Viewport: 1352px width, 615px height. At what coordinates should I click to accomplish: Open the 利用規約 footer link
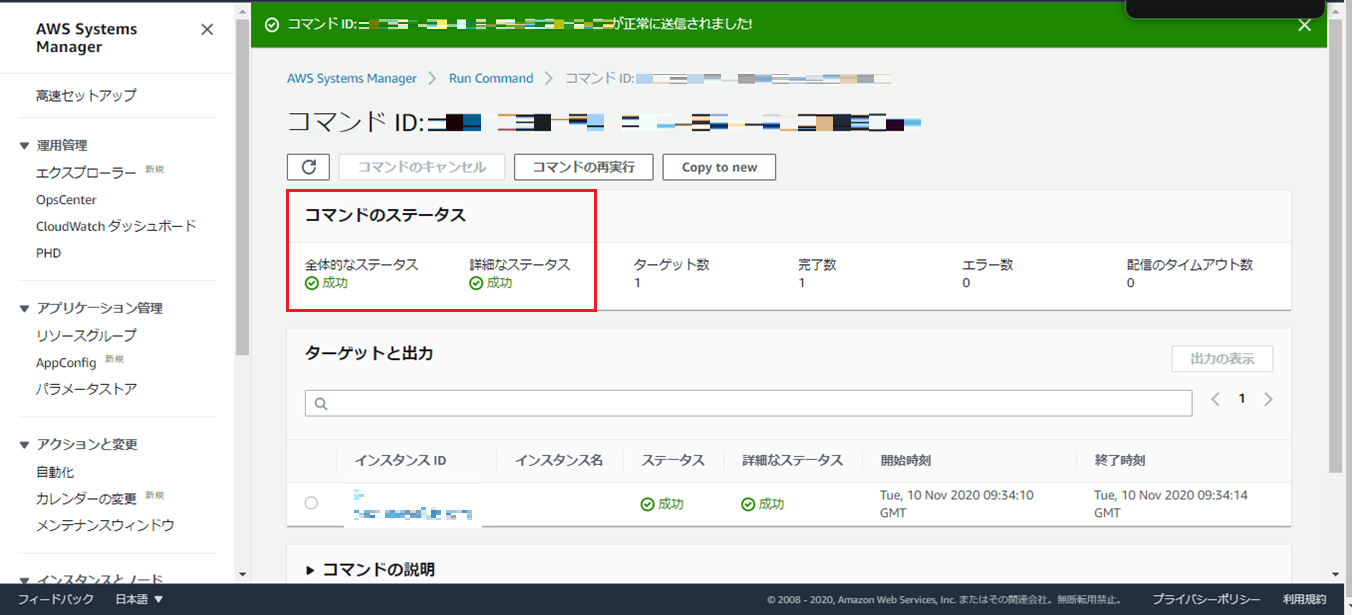(x=1304, y=599)
